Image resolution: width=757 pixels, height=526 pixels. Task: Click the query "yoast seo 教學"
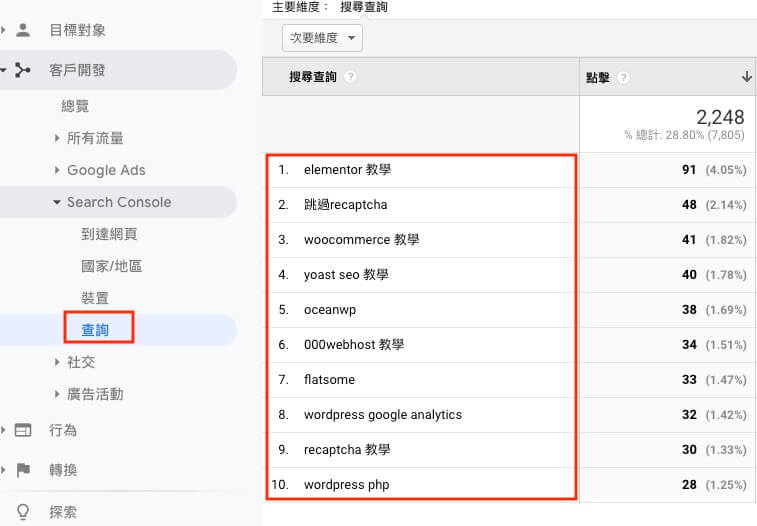[346, 275]
